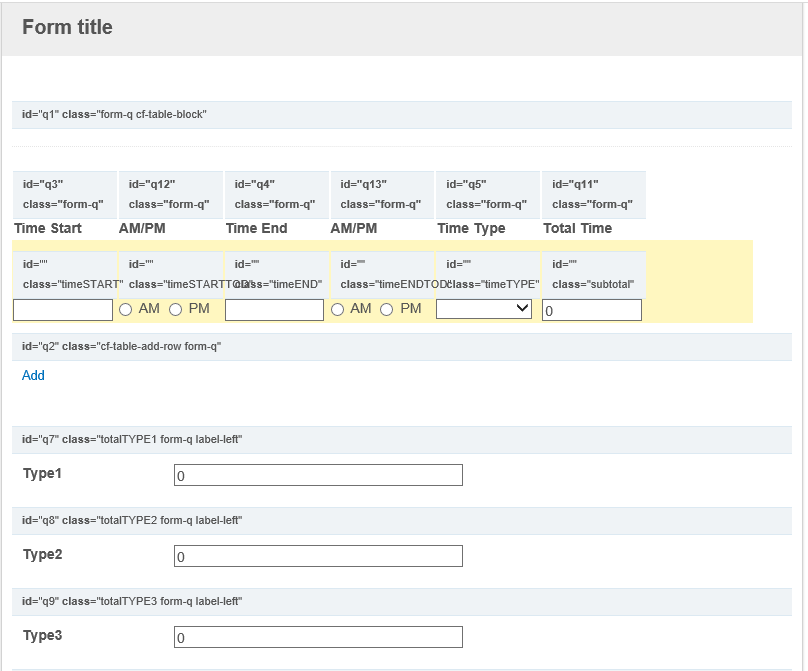Click the Time Type column header
Image resolution: width=808 pixels, height=671 pixels.
coord(471,229)
